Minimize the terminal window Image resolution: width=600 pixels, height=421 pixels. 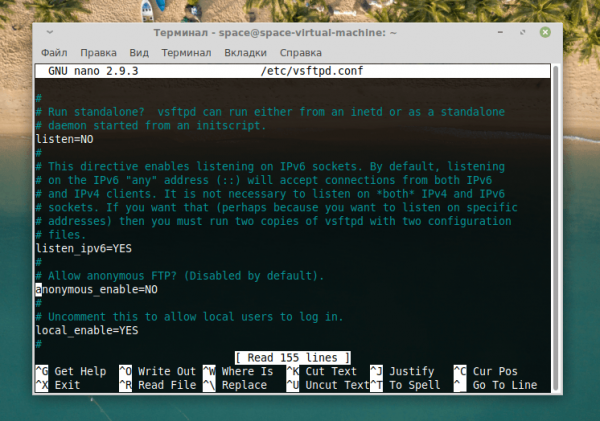pos(500,32)
